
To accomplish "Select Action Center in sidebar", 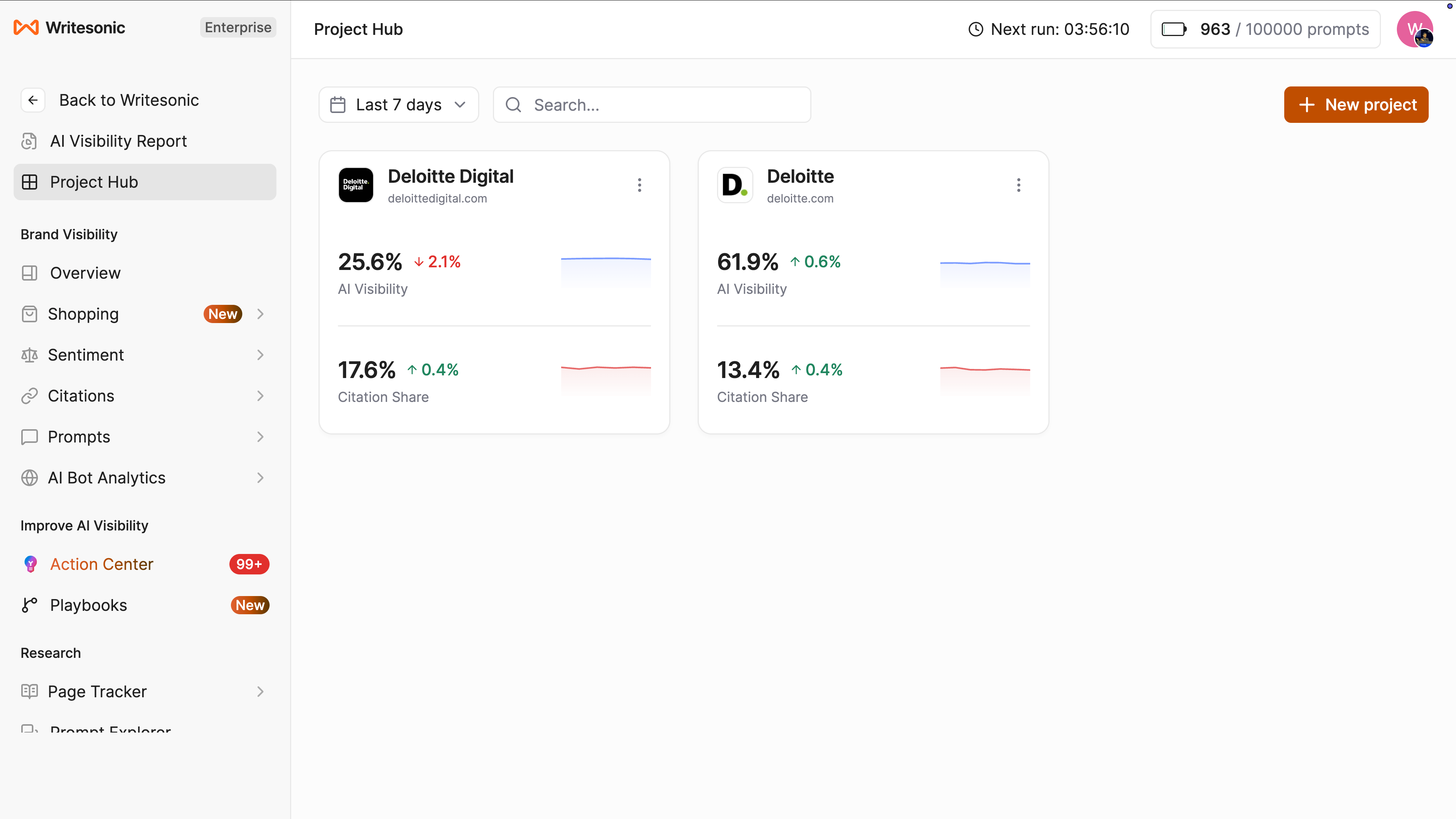I will [x=145, y=564].
